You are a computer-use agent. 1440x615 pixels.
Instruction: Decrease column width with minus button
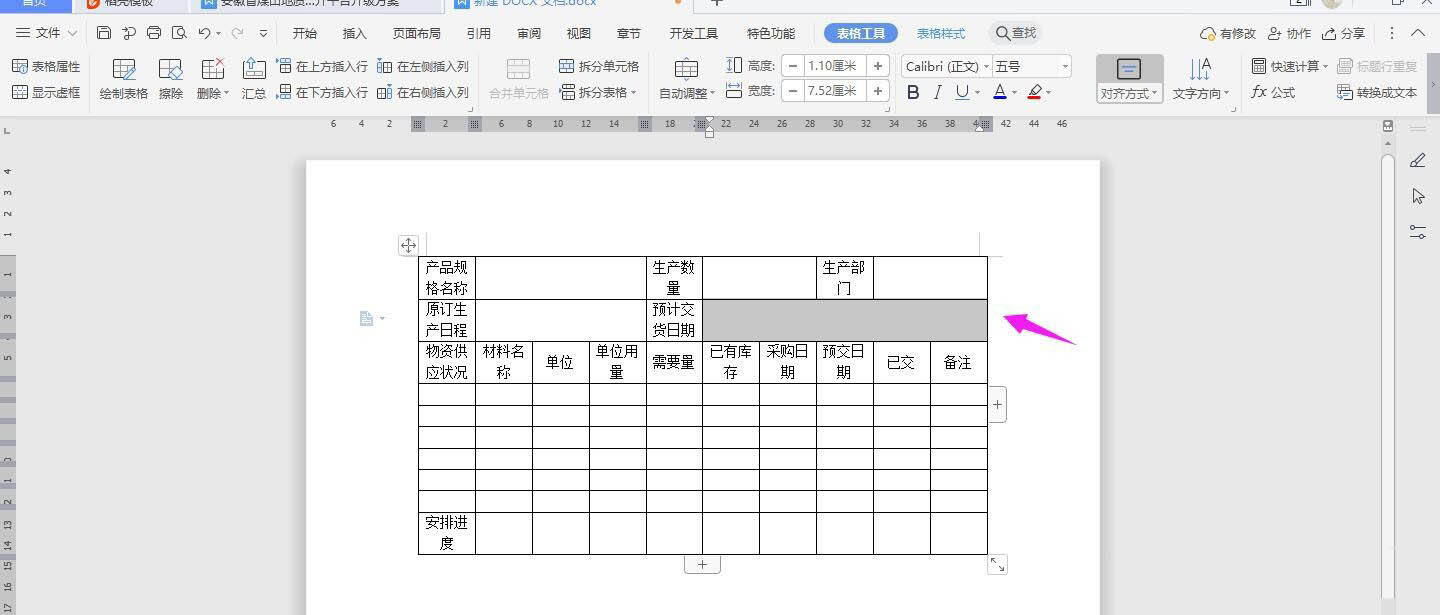(793, 91)
